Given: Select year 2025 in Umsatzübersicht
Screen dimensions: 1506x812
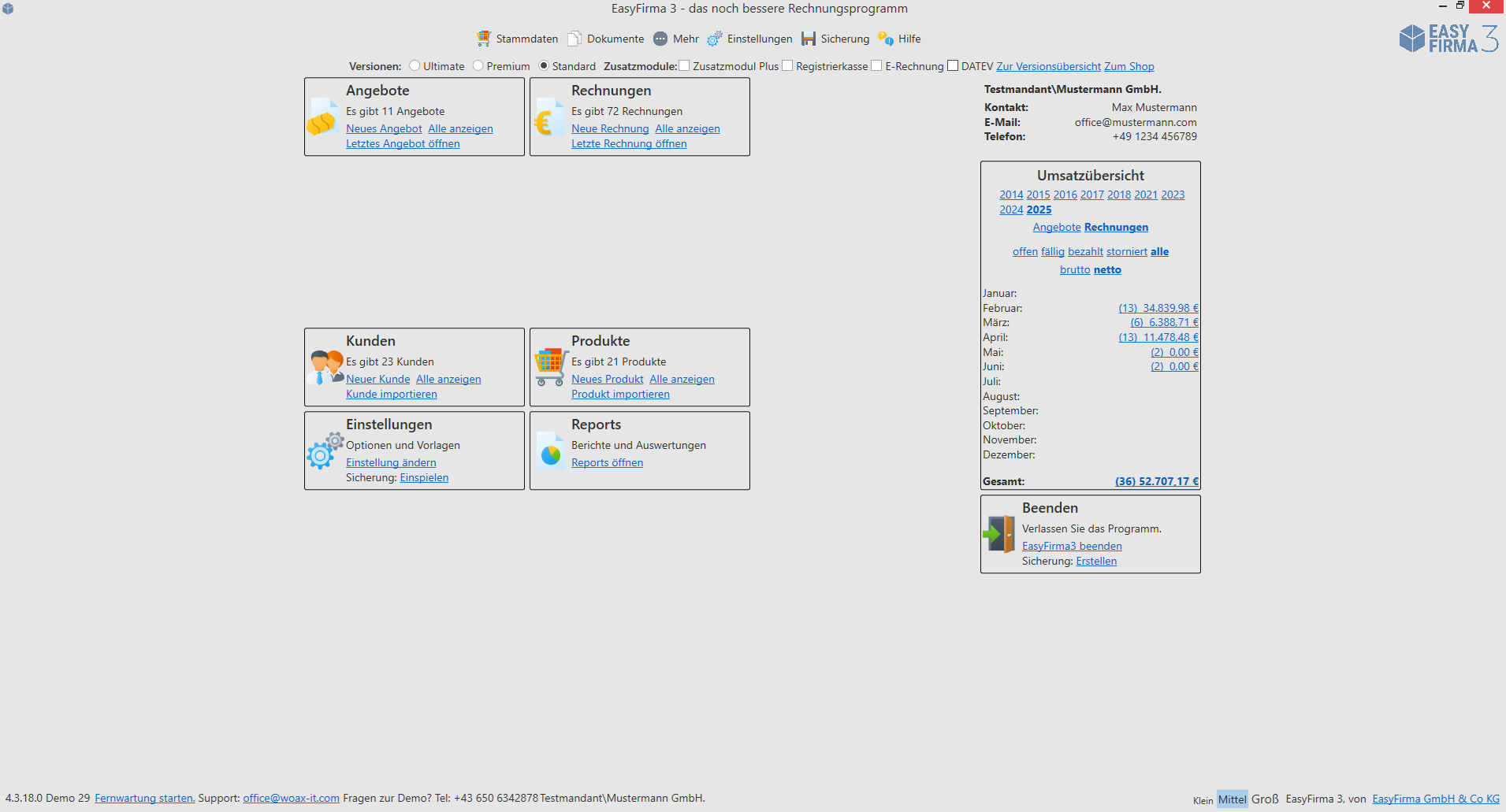Looking at the screenshot, I should [1039, 210].
